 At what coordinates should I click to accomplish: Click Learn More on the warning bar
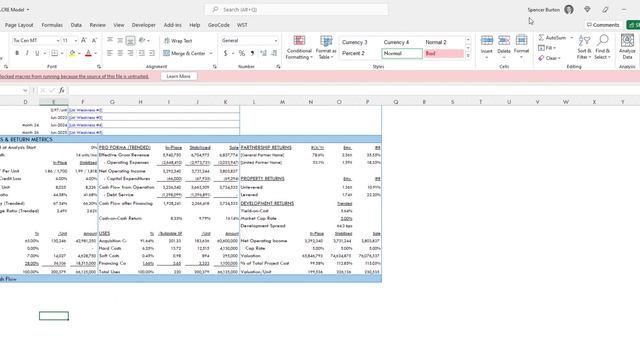click(178, 76)
